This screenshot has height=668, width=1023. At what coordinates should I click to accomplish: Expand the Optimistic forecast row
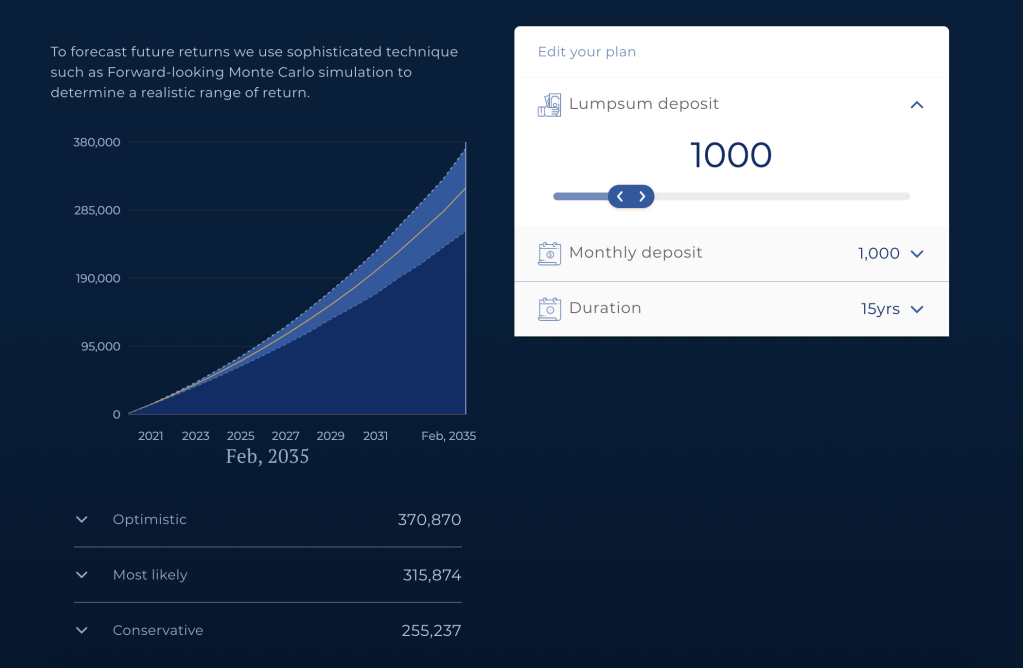tap(82, 520)
